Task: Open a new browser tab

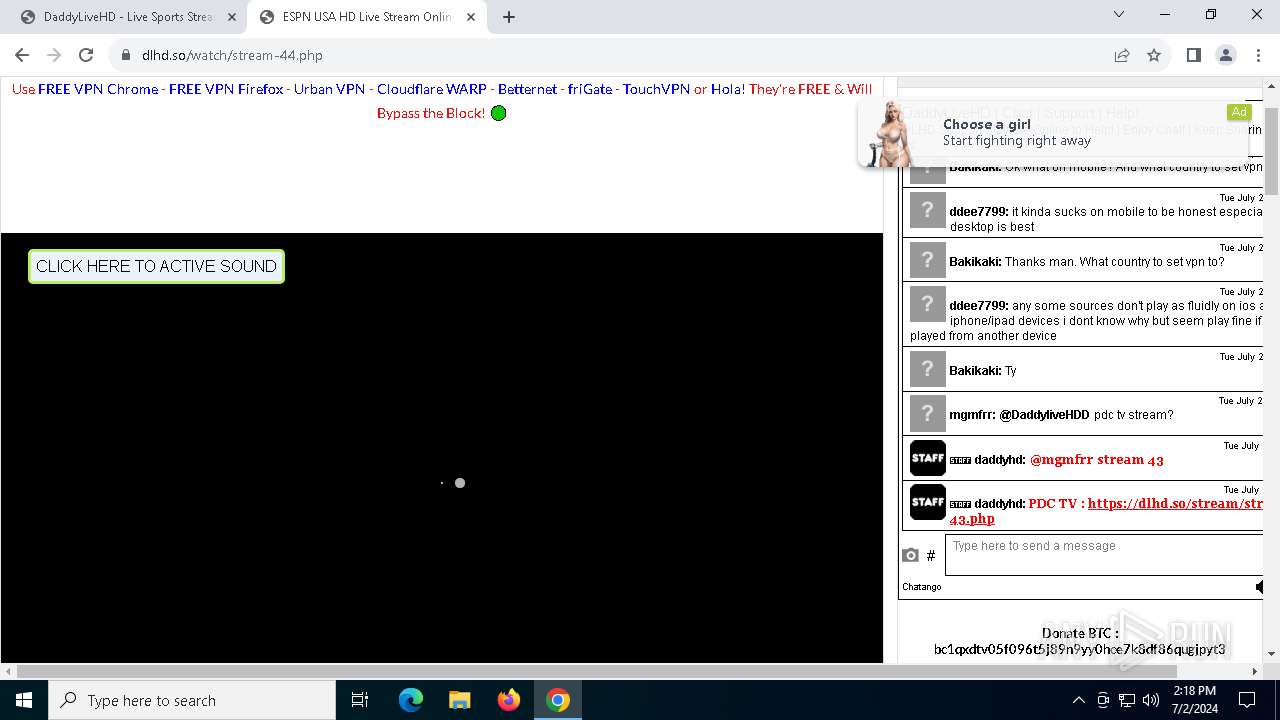Action: point(508,17)
